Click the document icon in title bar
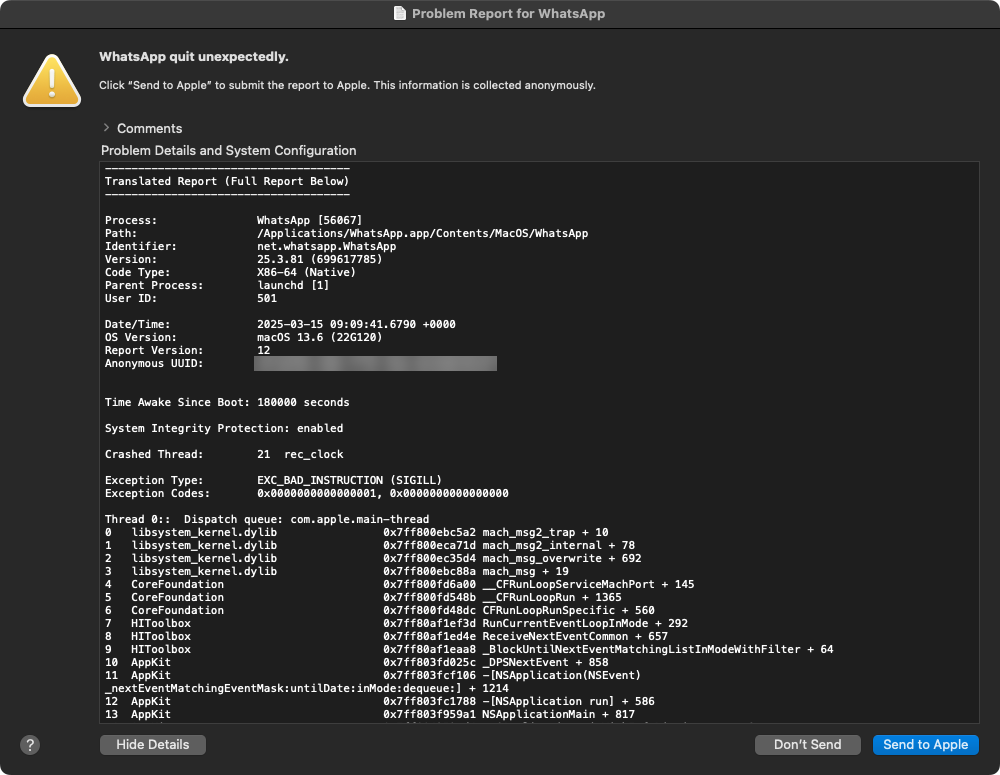This screenshot has height=775, width=1000. click(x=400, y=13)
